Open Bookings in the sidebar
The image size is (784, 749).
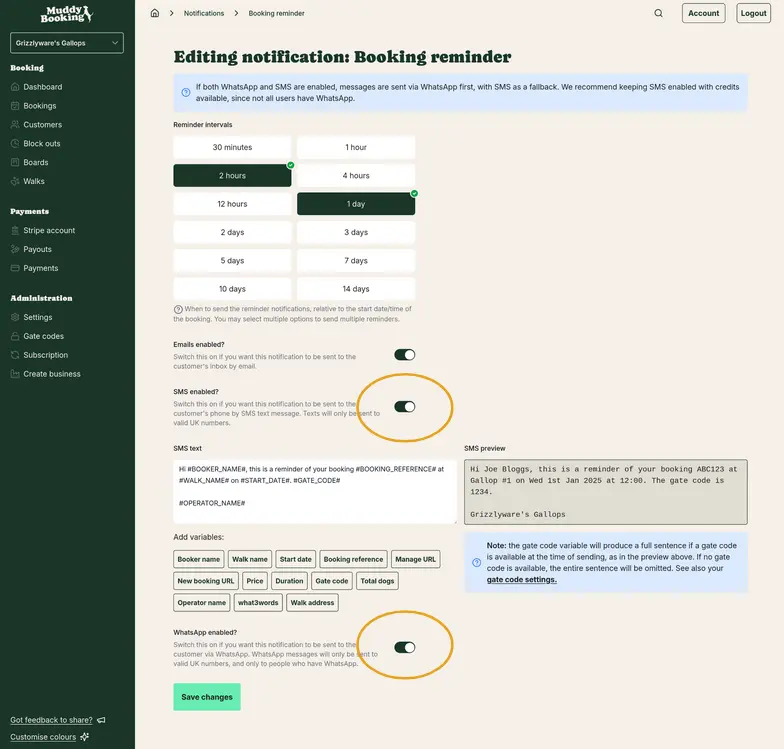coord(40,106)
